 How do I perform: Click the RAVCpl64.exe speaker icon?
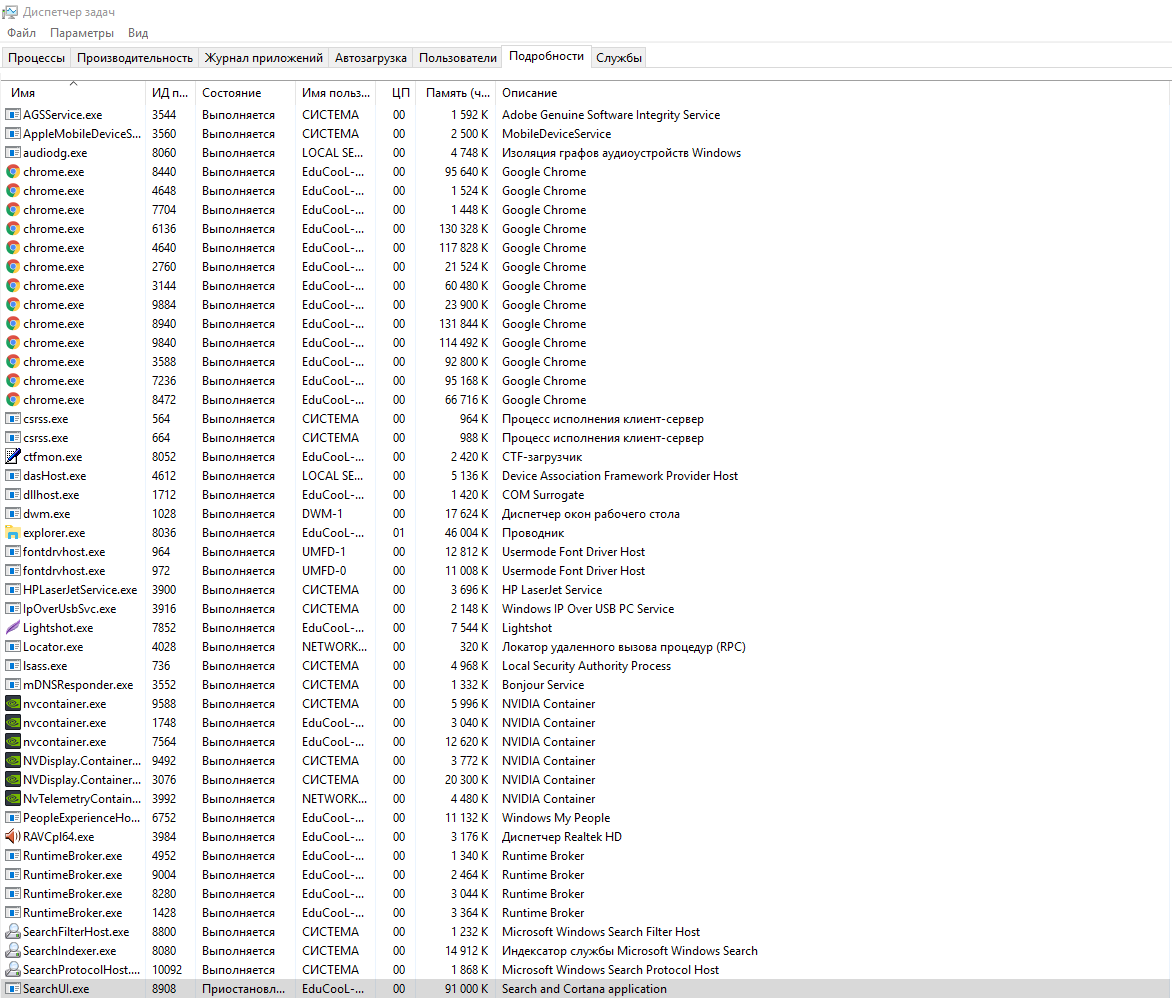(x=13, y=837)
